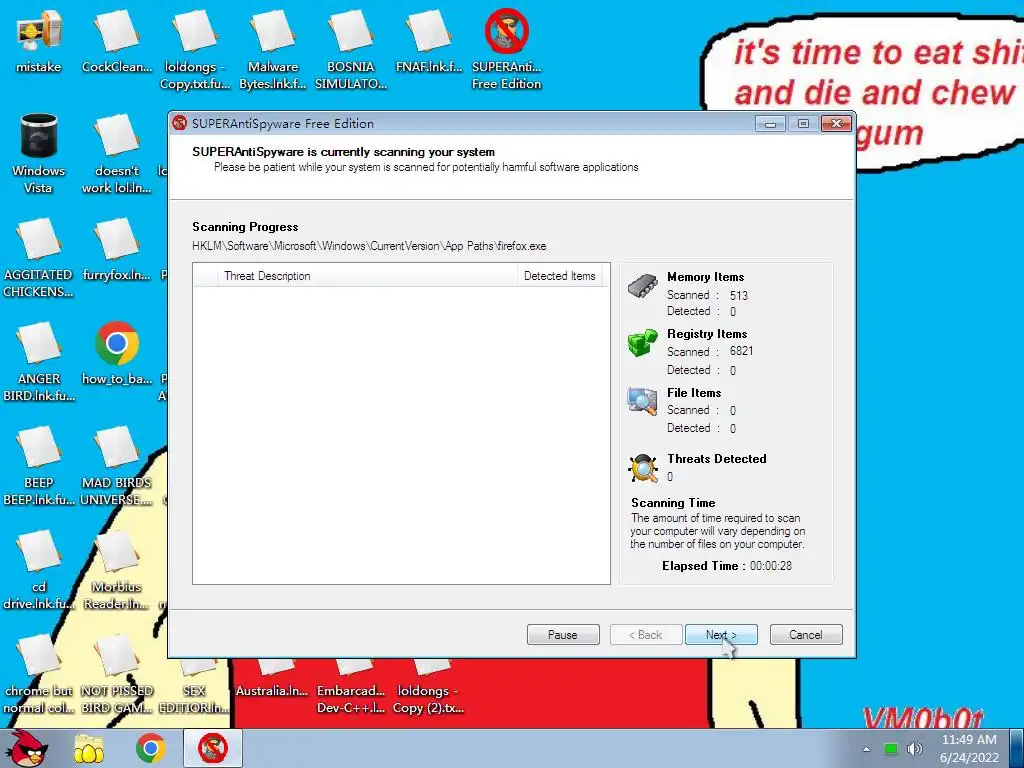The height and width of the screenshot is (768, 1024).
Task: Show hidden system tray icons
Action: click(867, 749)
